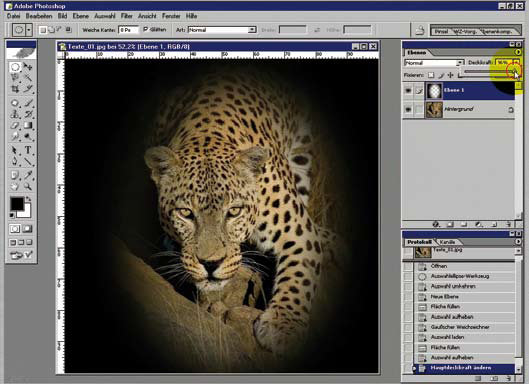Switch to the Kanäle tab
529x384 pixels.
[x=447, y=242]
